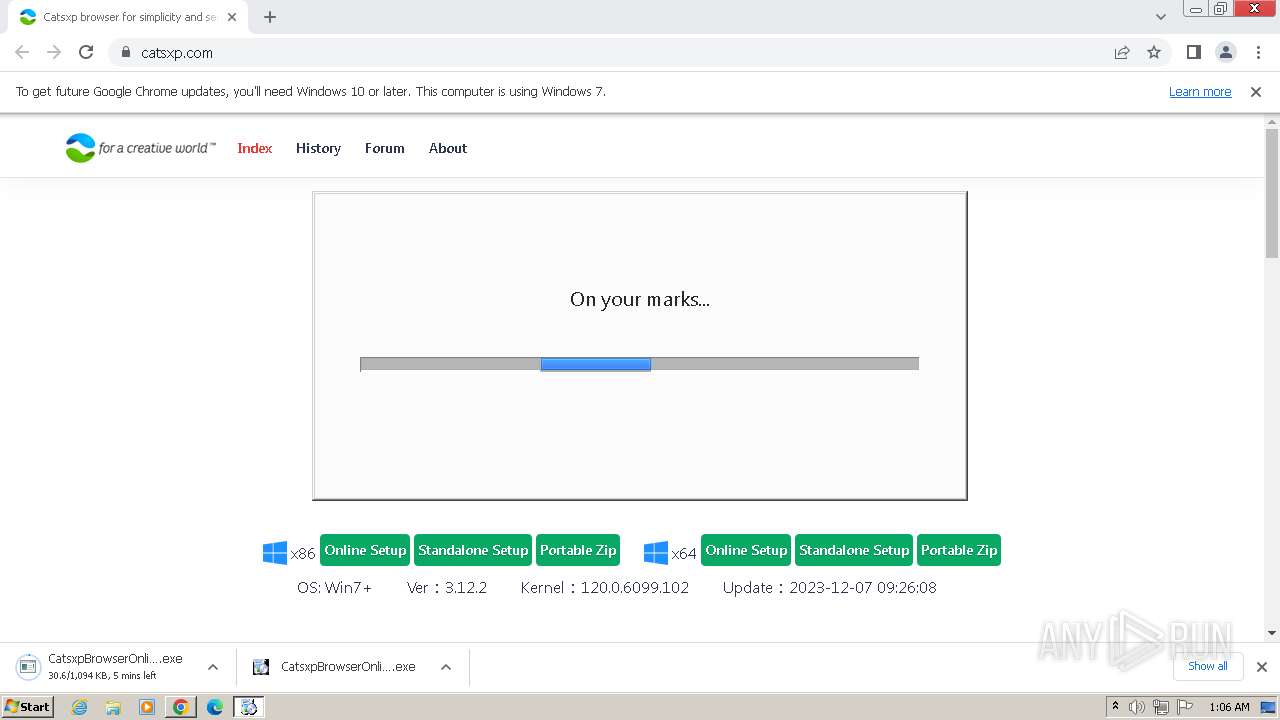The width and height of the screenshot is (1280, 720).
Task: Click the taskbar clock 1:06 AM
Action: click(x=1229, y=707)
